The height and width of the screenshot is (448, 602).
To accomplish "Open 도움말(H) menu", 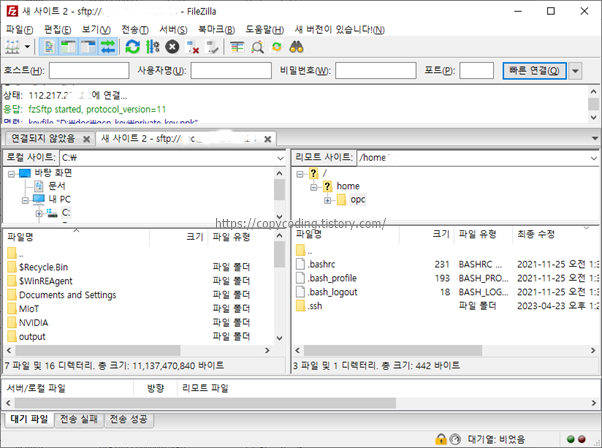I will [x=265, y=30].
